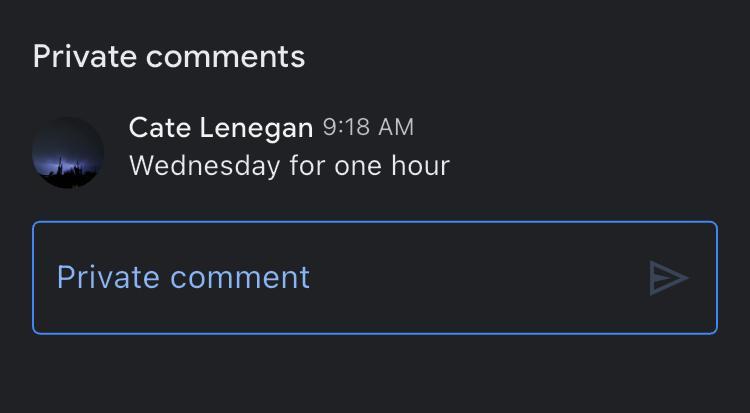Screen dimensions: 750x413
Task: Click the 9:18 AM timestamp
Action: pos(368,128)
